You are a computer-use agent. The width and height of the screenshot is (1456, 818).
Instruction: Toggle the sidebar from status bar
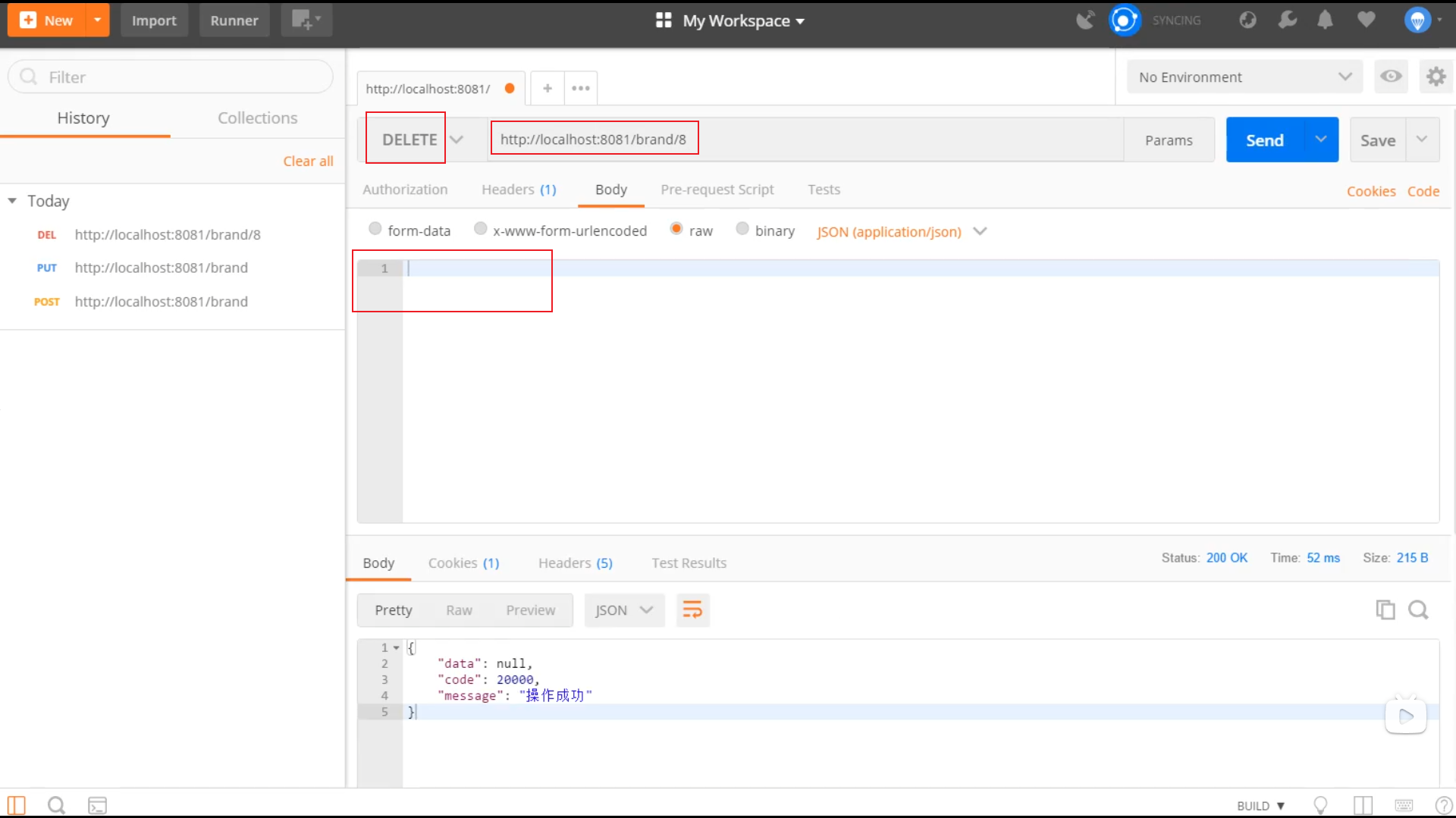(17, 805)
